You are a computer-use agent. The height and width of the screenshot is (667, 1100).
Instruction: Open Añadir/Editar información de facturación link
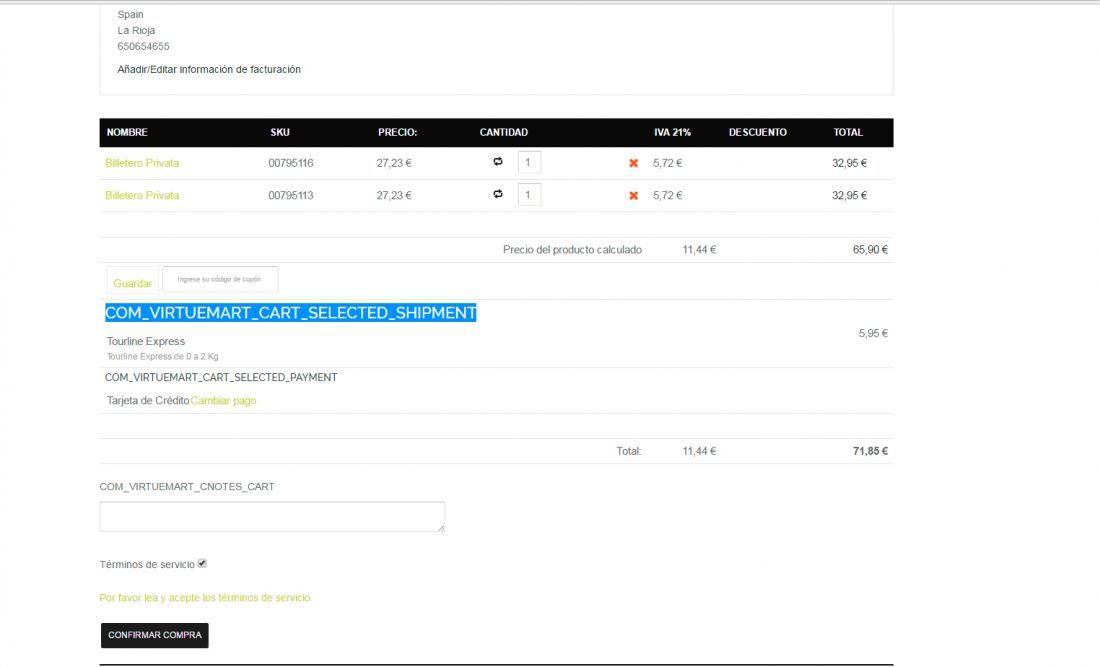(x=209, y=69)
